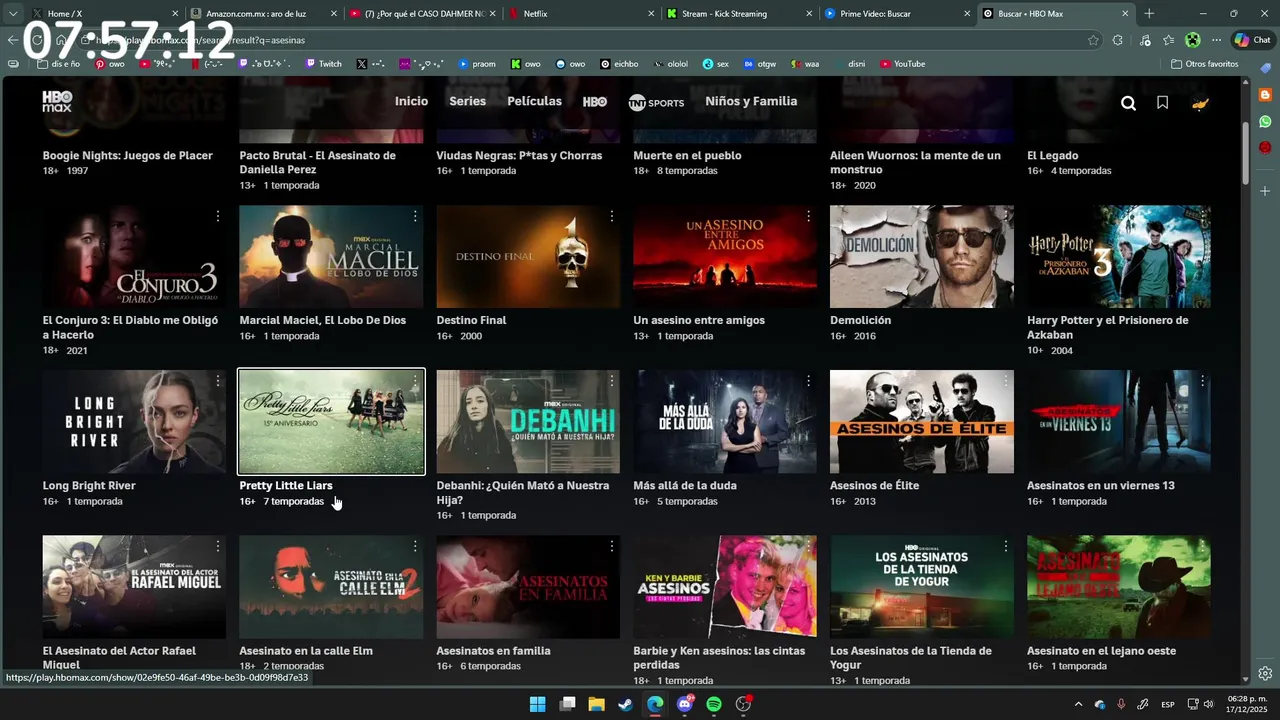Image resolution: width=1280 pixels, height=720 pixels.
Task: Open the Destino Final thumbnail
Action: pos(528,257)
